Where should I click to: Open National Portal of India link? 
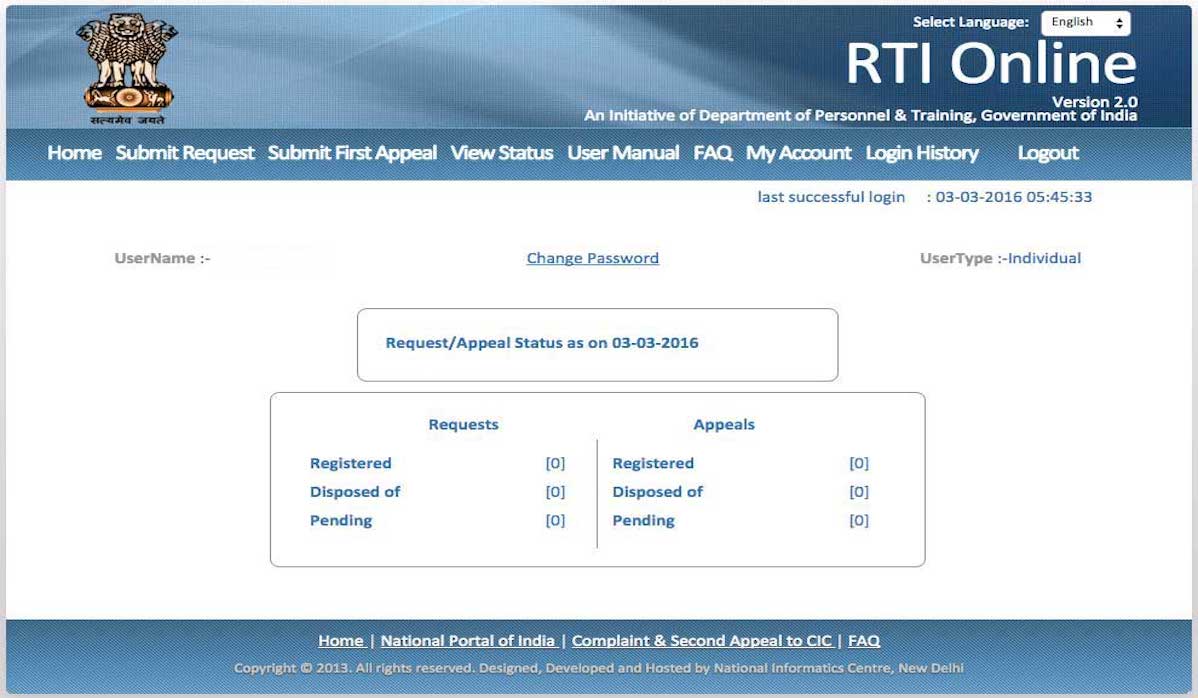[468, 641]
